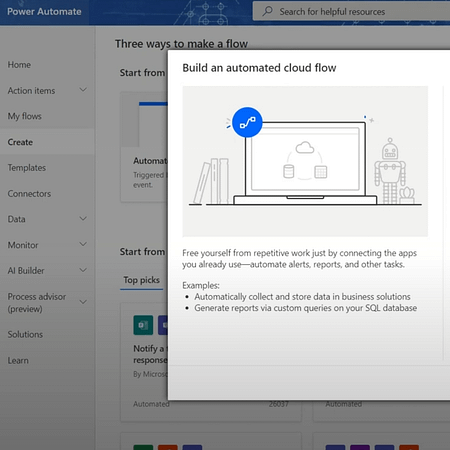Click the 26037 usage count

point(279,404)
